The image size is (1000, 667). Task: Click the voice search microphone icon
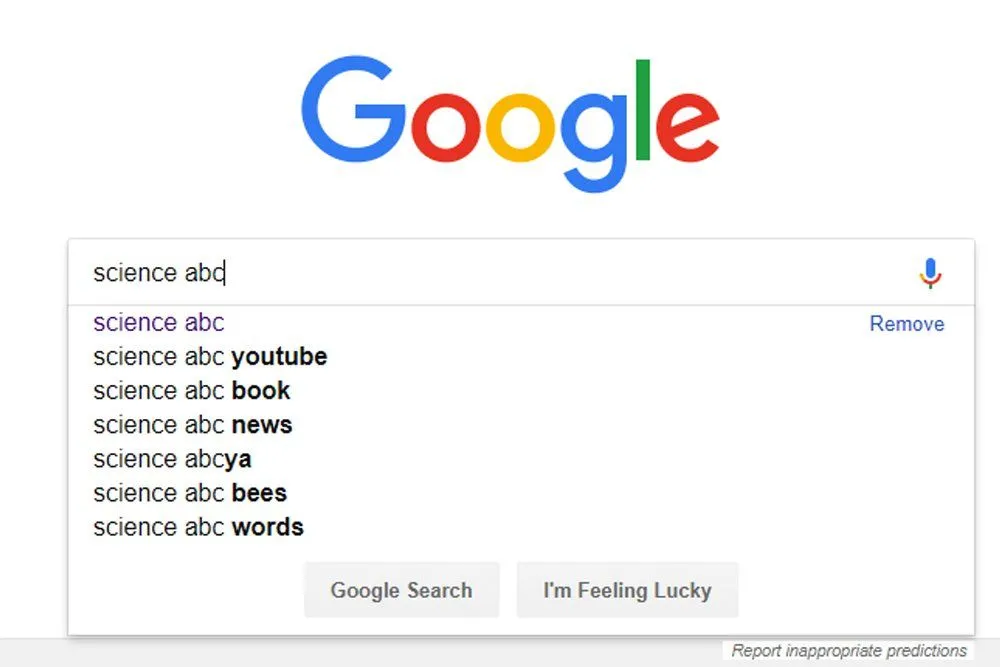coord(930,272)
